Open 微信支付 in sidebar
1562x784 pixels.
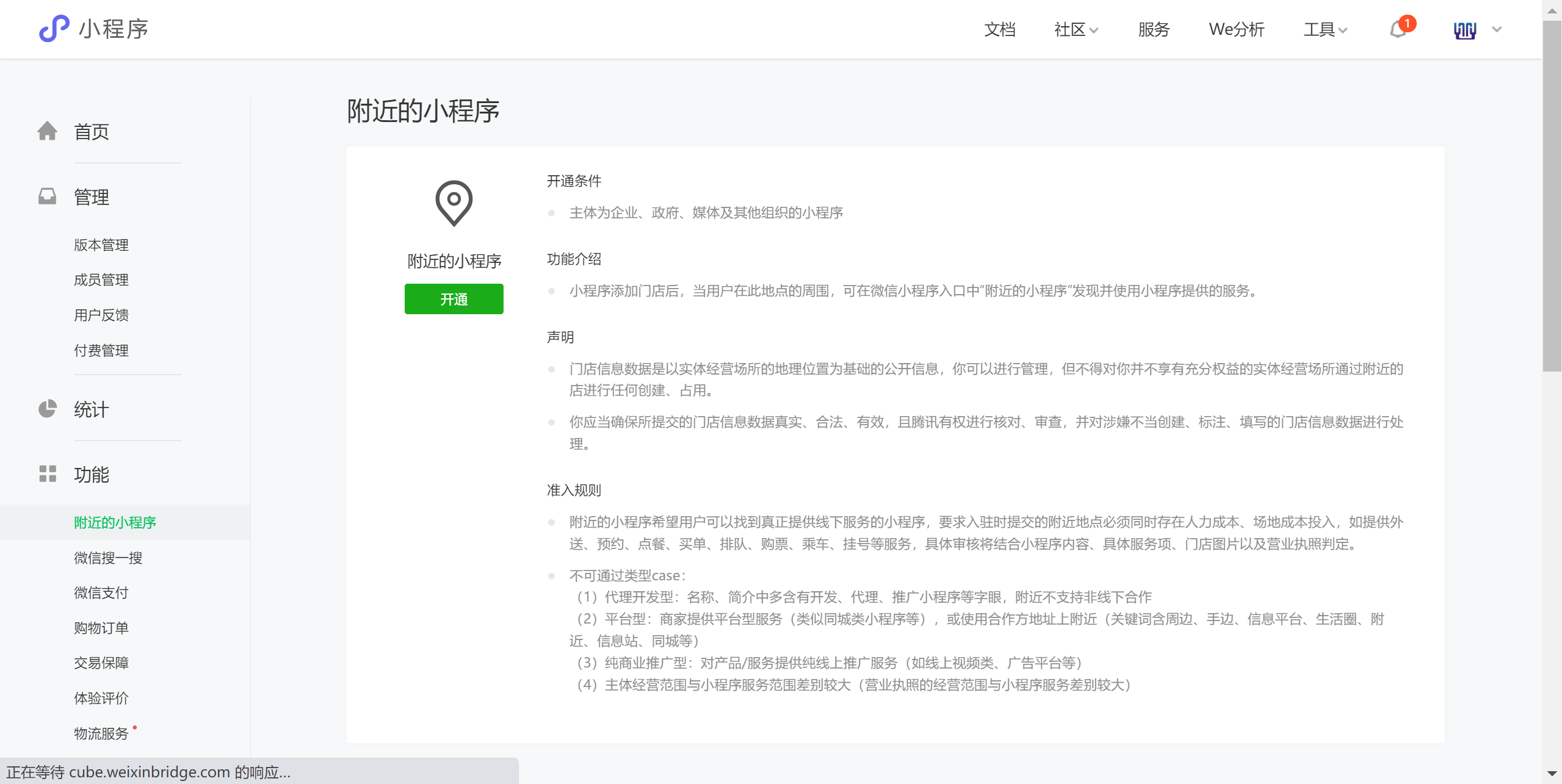(101, 592)
